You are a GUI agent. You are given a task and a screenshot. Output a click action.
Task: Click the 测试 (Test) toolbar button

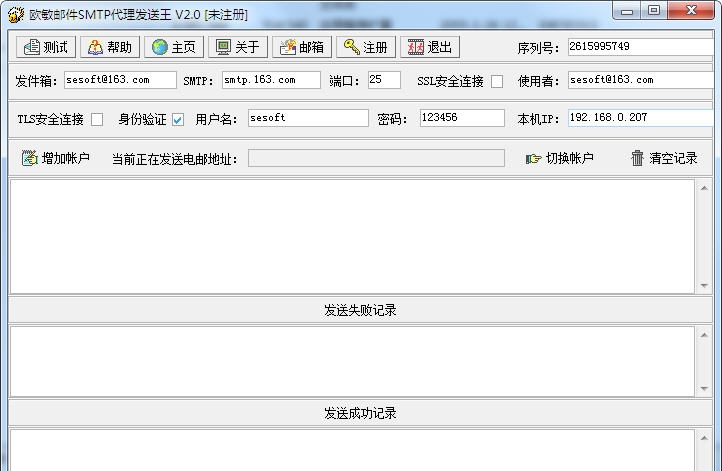[x=46, y=47]
